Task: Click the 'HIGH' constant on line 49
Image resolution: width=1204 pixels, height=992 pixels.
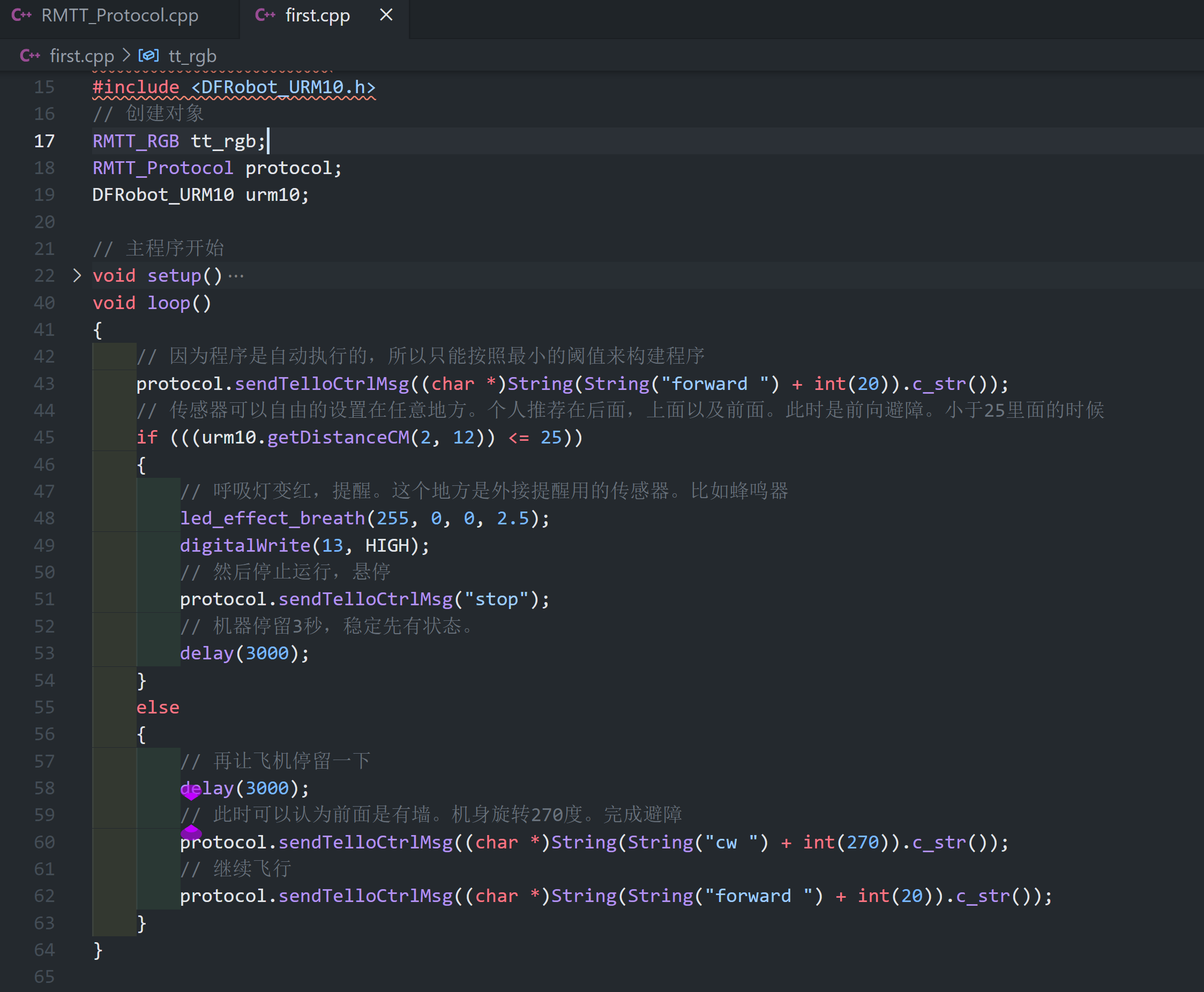Action: pyautogui.click(x=387, y=546)
